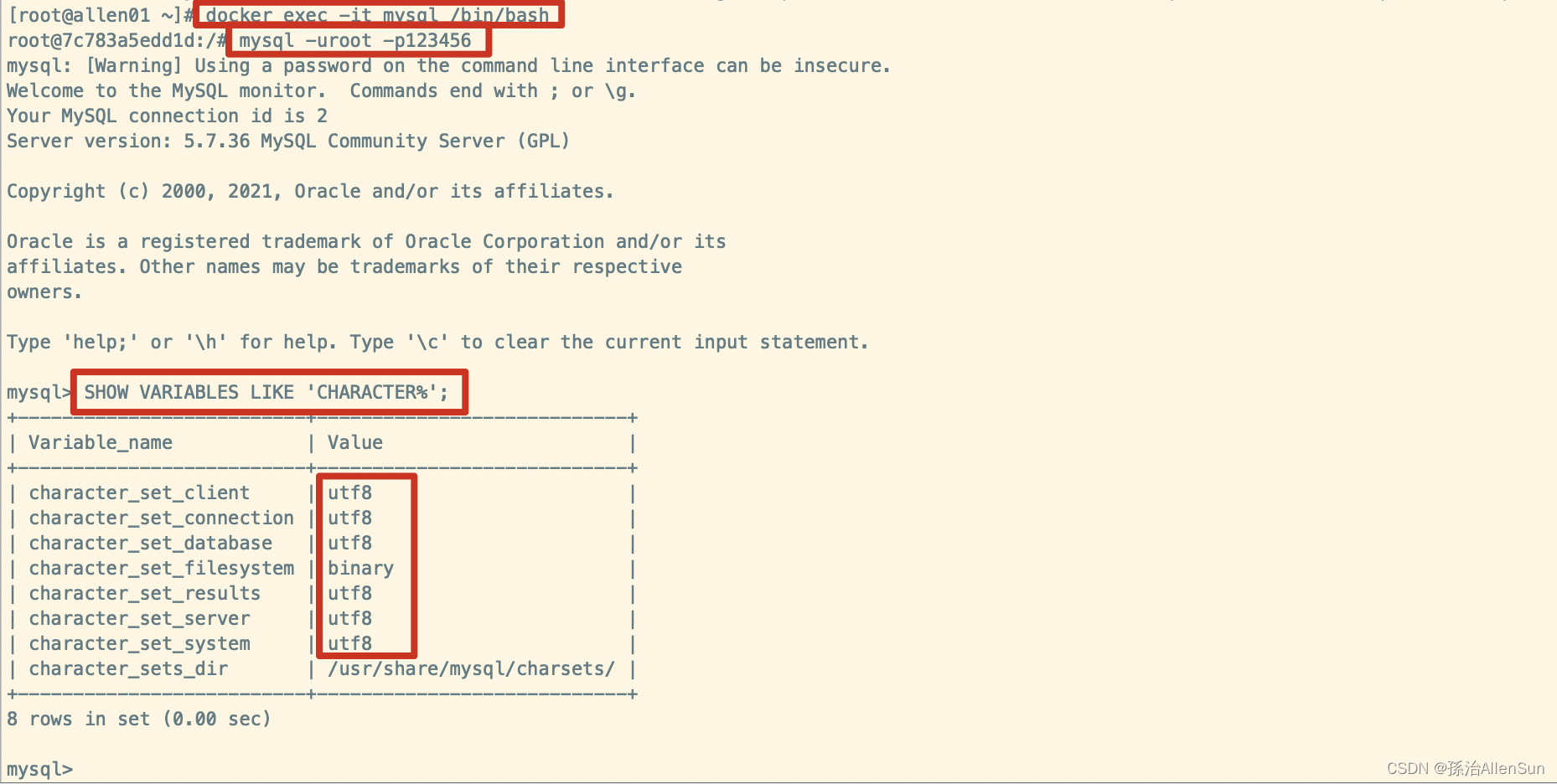
Task: Click the Variable_name column header
Action: coord(101,442)
